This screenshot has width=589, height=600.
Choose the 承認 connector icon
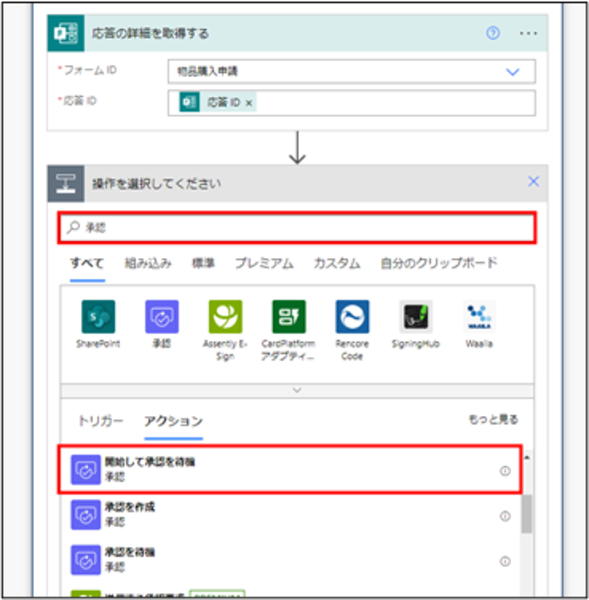[162, 316]
